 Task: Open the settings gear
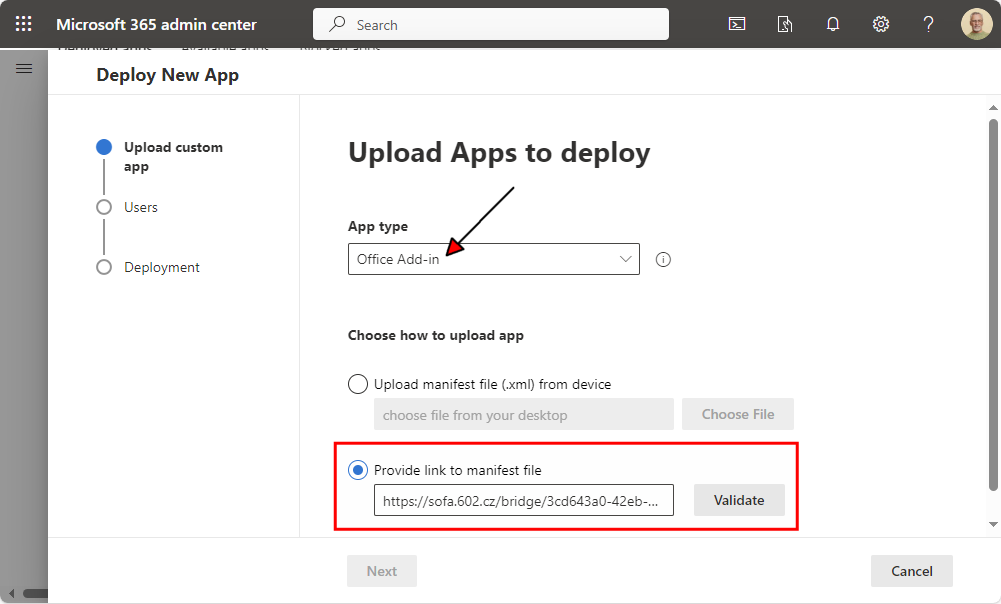pos(880,24)
